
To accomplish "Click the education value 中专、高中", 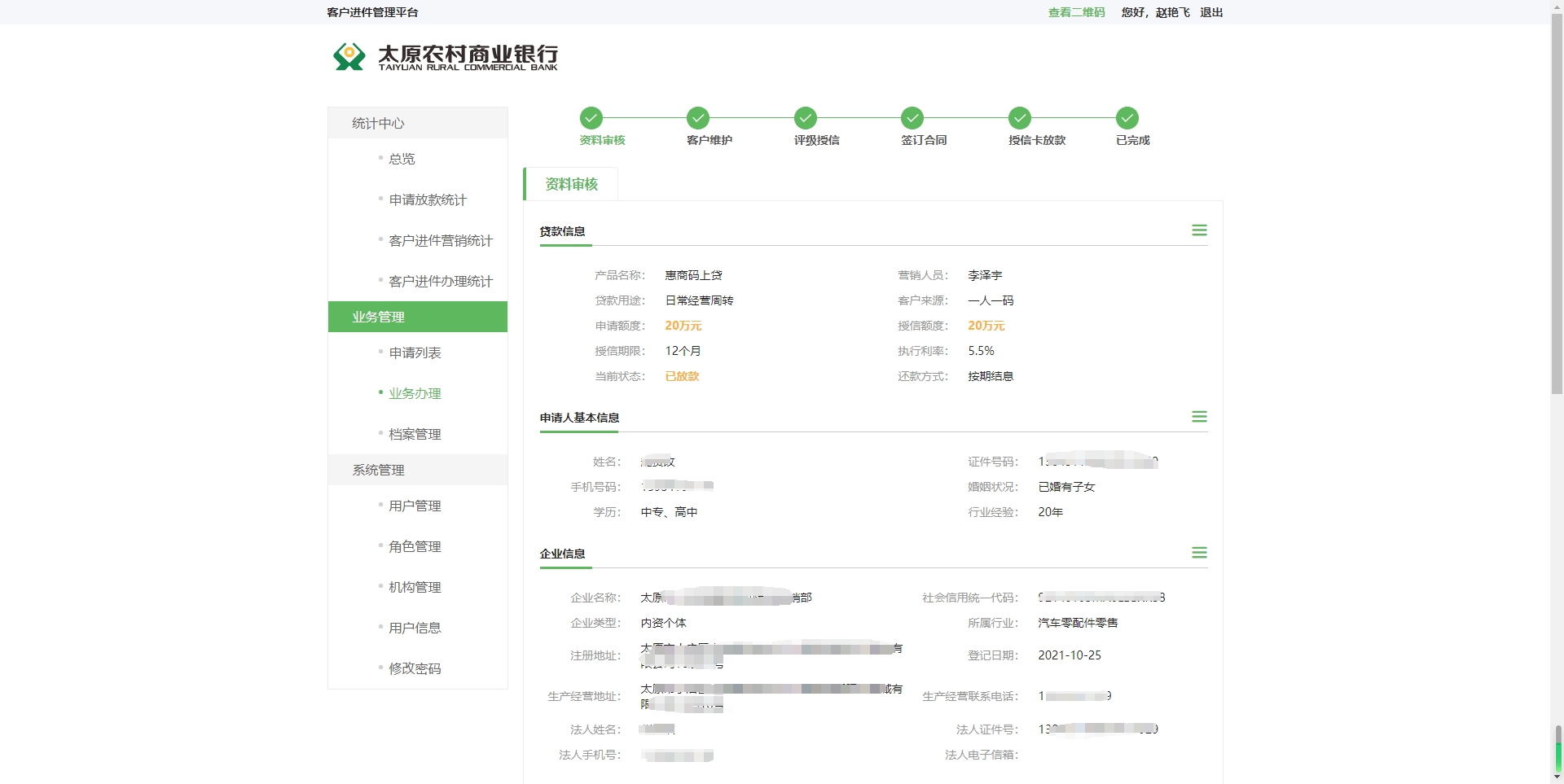I will pyautogui.click(x=669, y=512).
